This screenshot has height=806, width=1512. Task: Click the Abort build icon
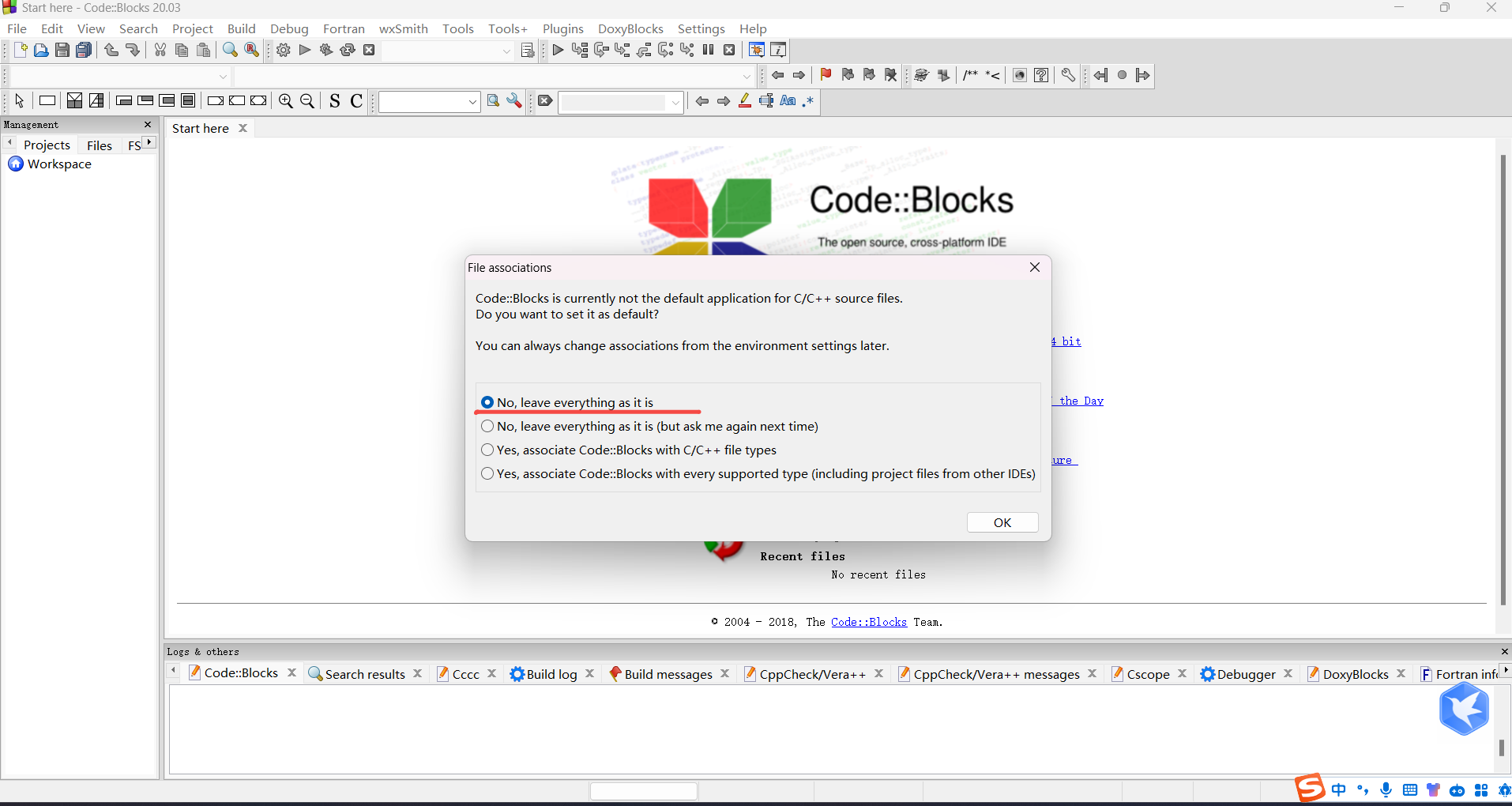369,50
